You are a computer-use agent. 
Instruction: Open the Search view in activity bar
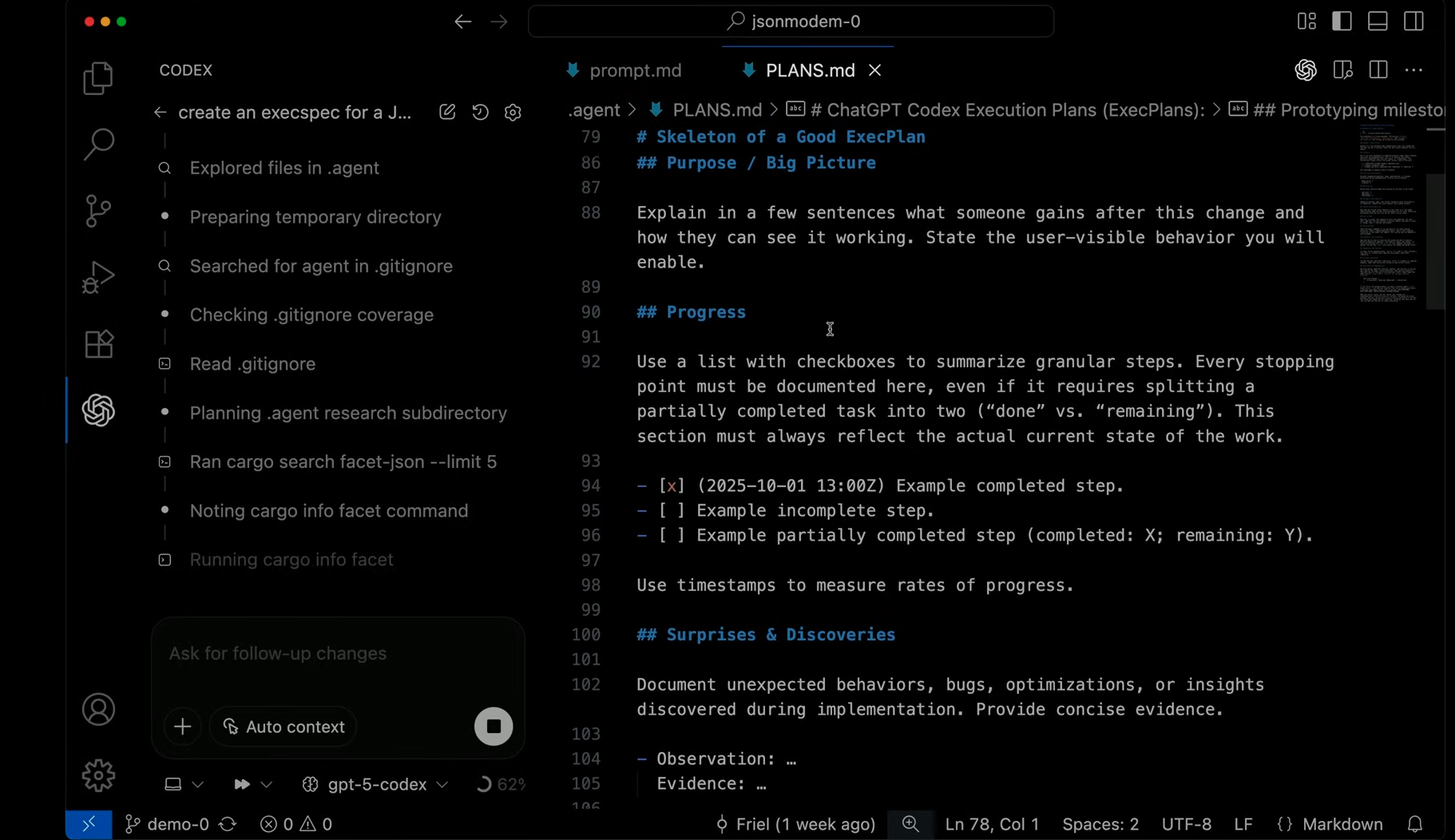point(98,145)
